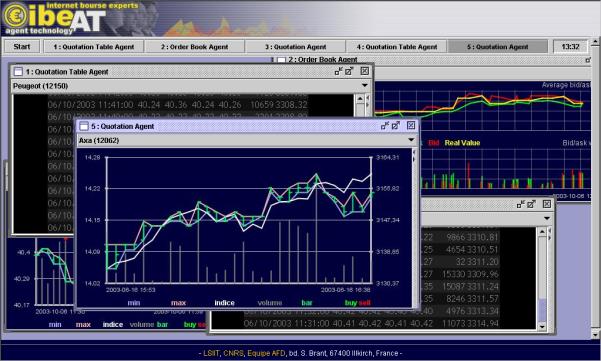
Task: Click the ibeAT euro logo icon
Action: 15,16
